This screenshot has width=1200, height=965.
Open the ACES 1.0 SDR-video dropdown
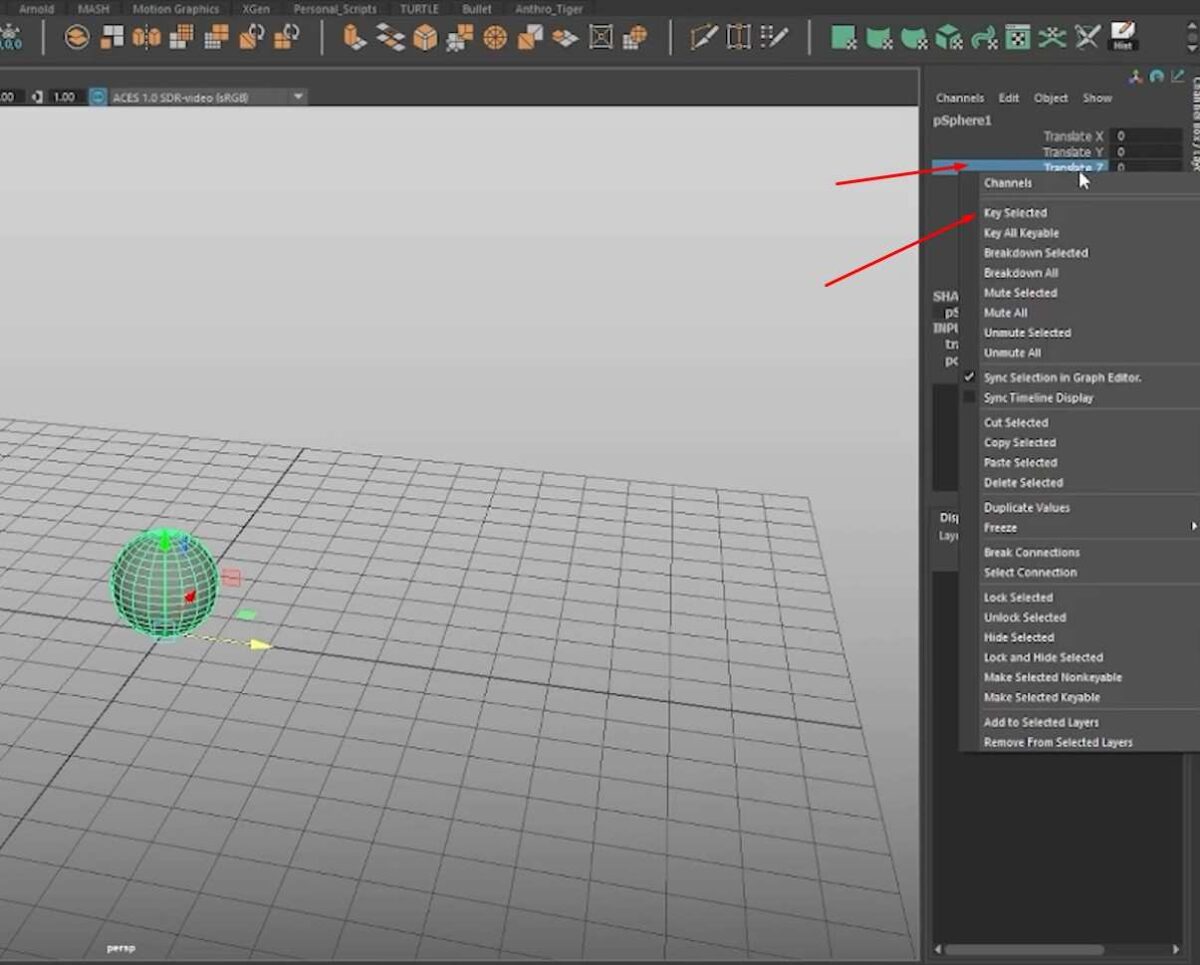tap(297, 97)
